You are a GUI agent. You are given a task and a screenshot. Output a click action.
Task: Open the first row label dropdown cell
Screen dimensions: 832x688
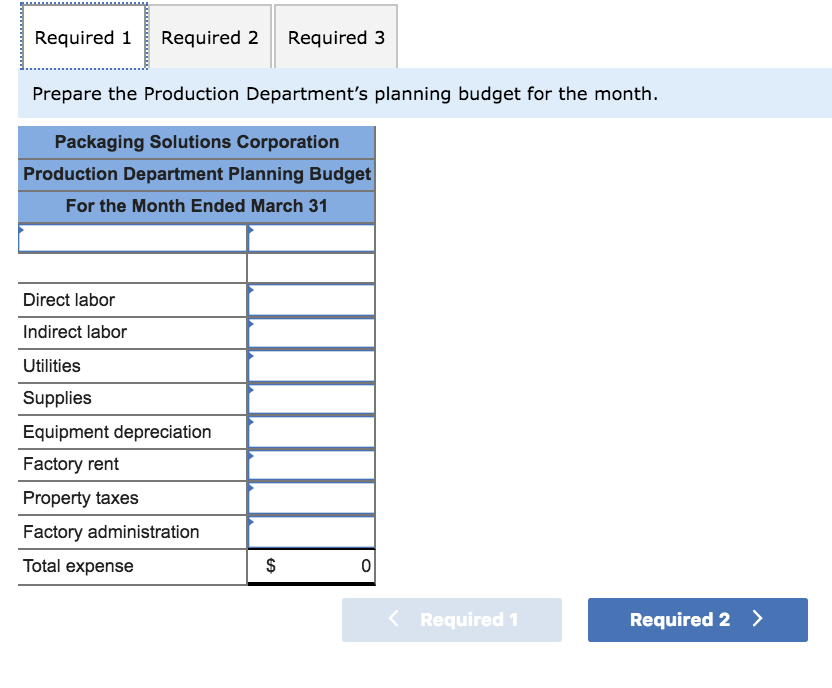[133, 238]
